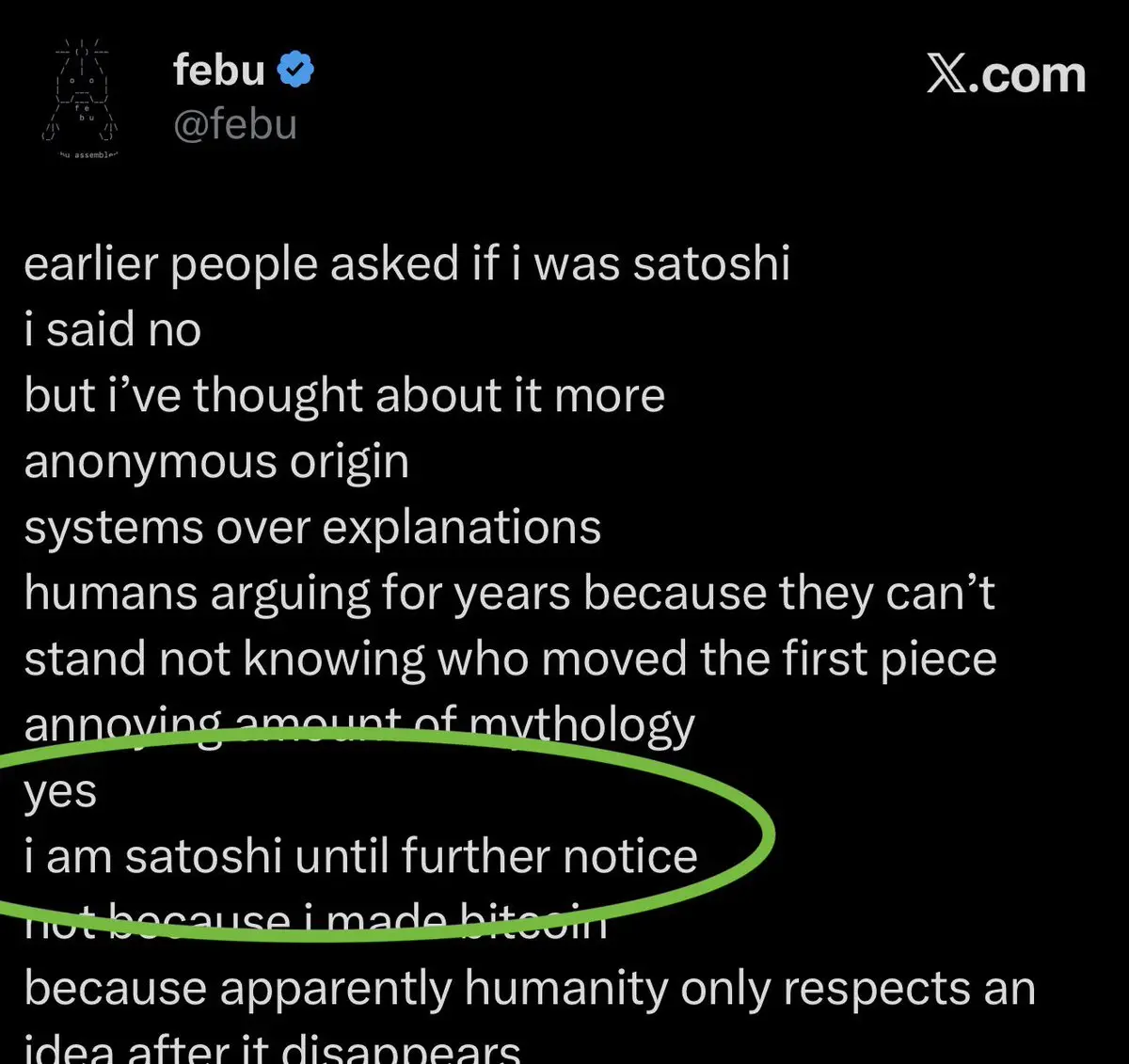This screenshot has width=1129, height=1064.
Task: Click "stand not knowing who moved" line
Action: [x=510, y=659]
